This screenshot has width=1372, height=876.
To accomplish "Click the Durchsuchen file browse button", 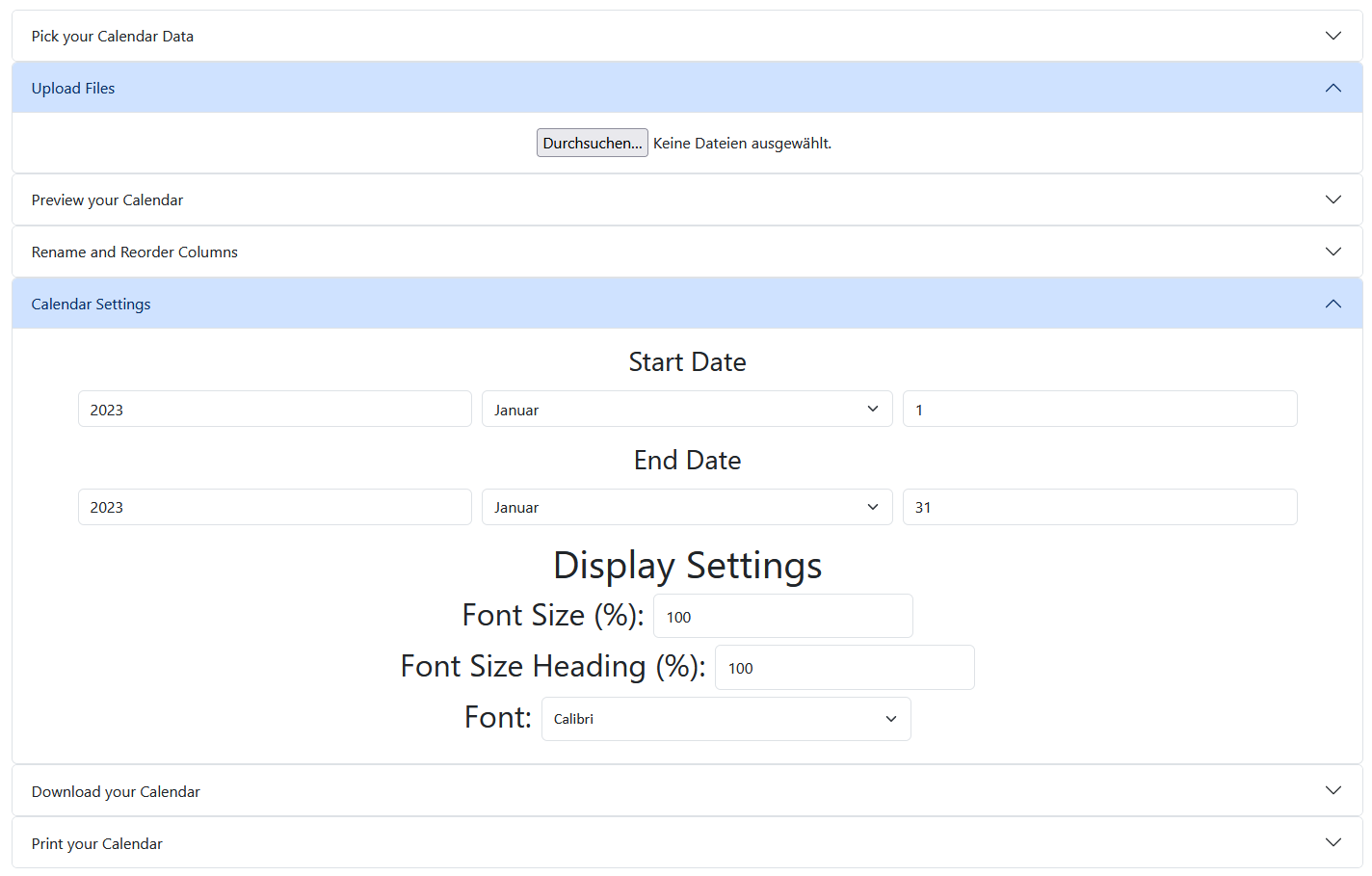I will coord(593,143).
